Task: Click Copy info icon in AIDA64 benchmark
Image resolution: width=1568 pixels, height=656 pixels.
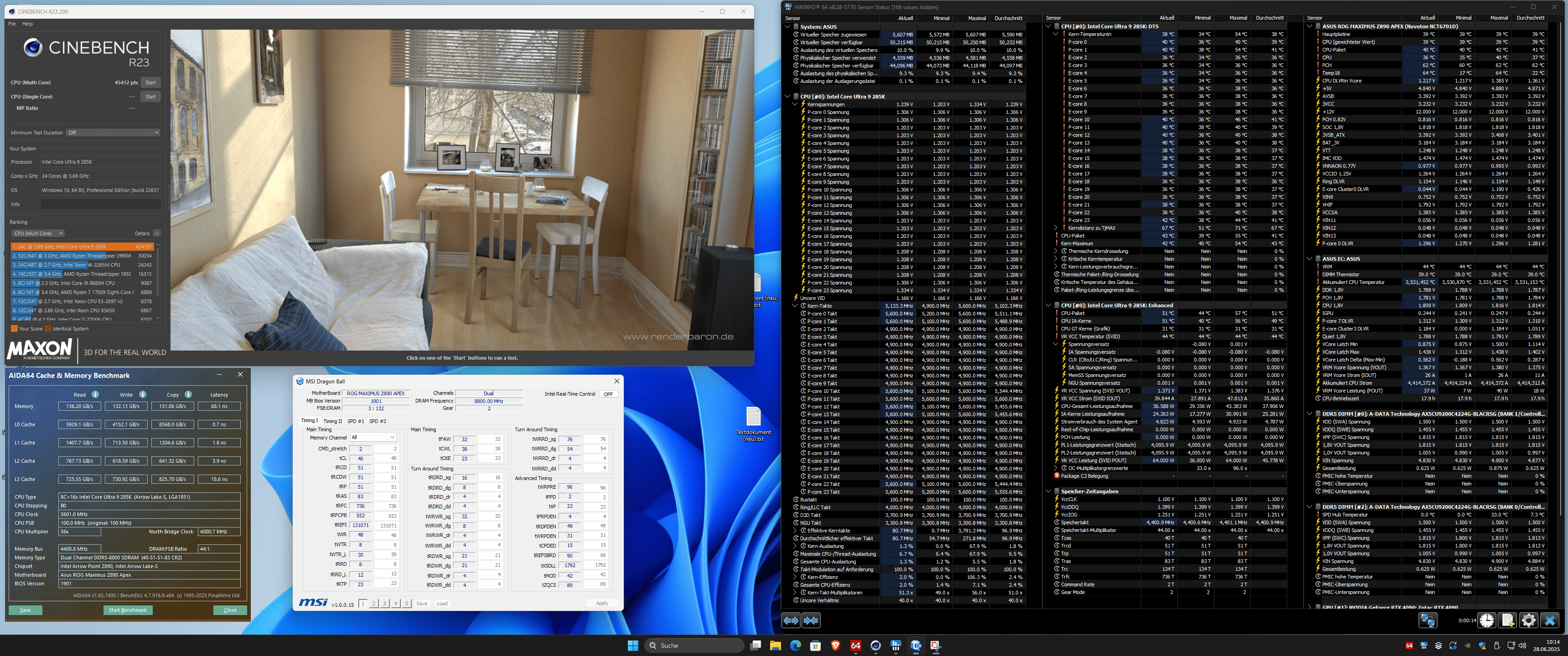Action: (x=188, y=394)
